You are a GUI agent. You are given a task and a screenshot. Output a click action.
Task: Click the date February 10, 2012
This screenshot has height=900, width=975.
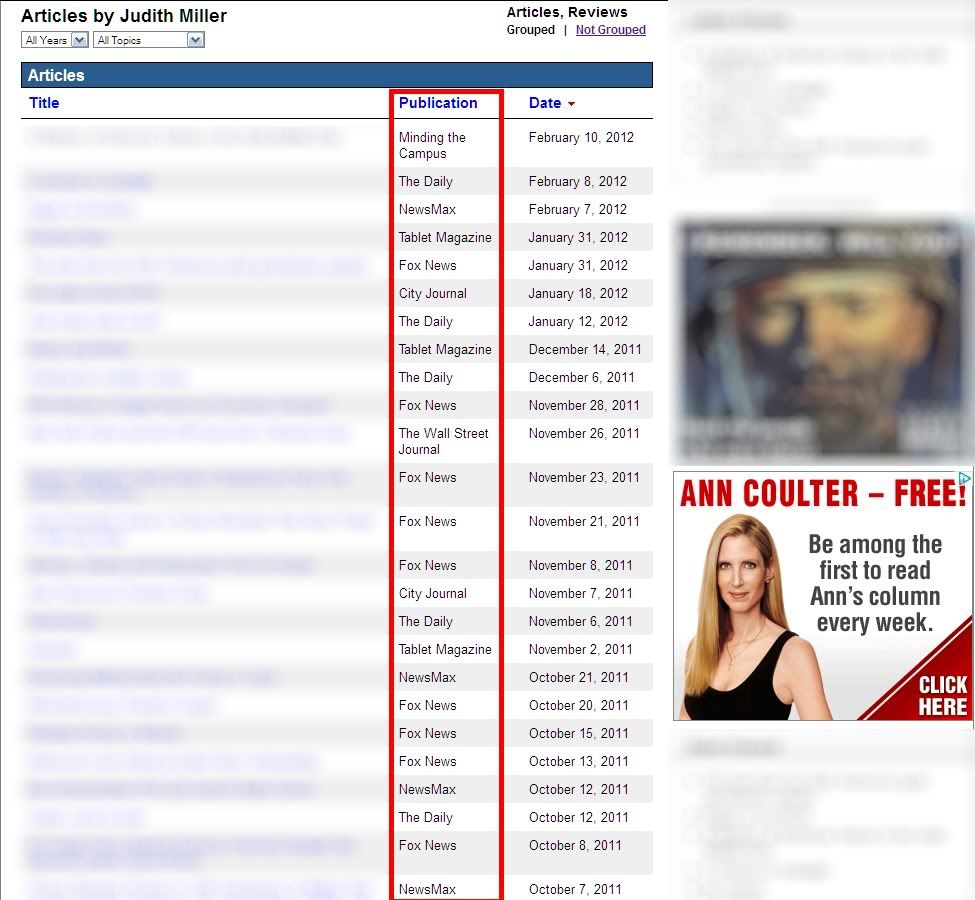[581, 137]
